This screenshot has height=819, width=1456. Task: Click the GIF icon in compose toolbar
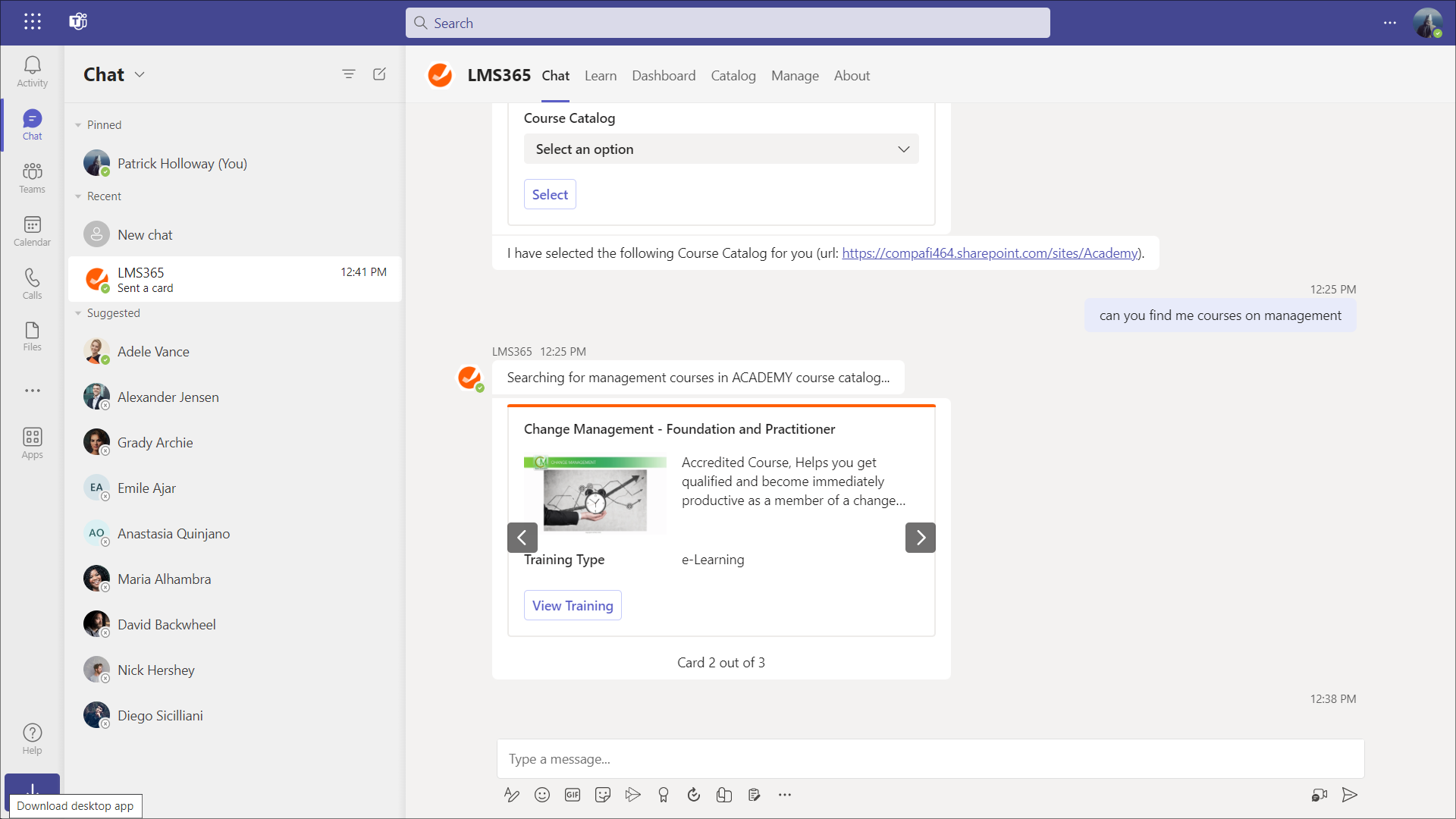[572, 795]
